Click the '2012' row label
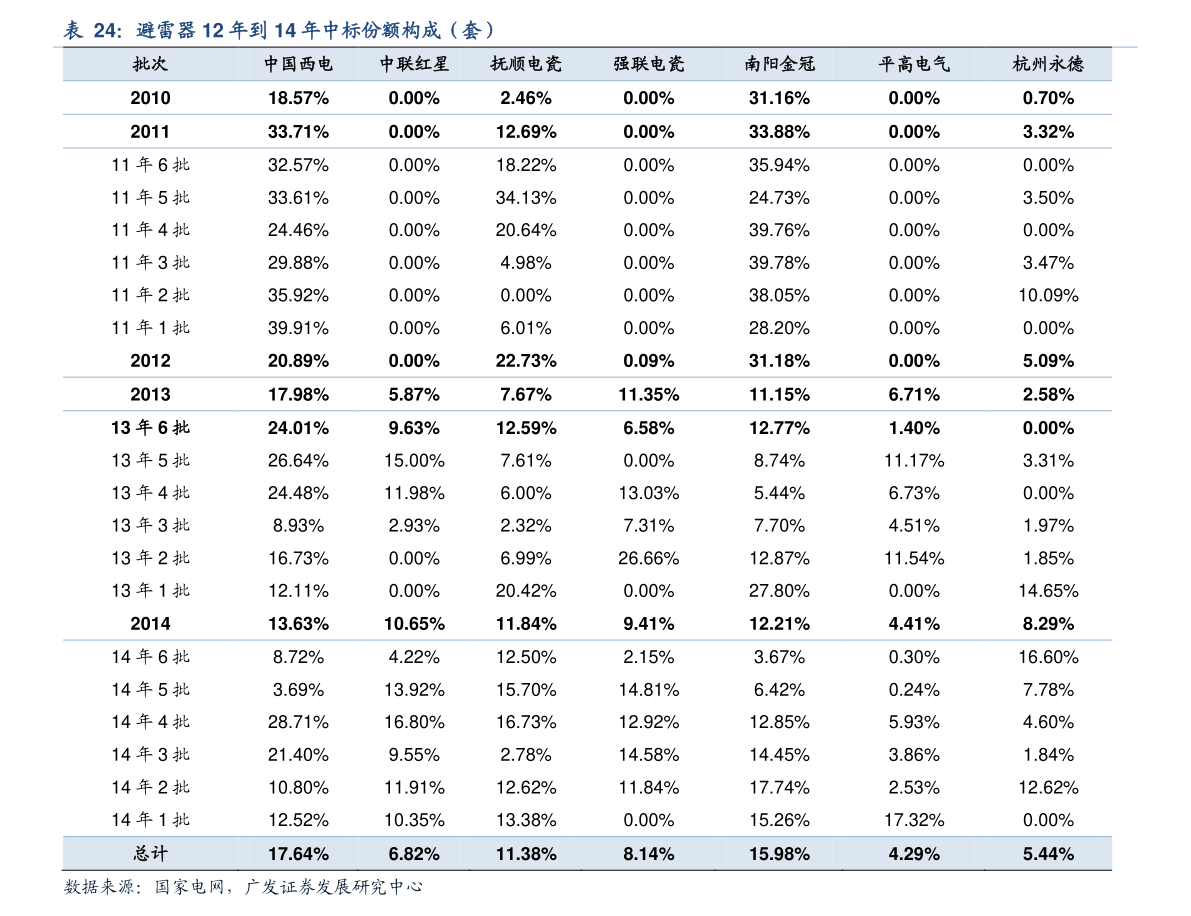The height and width of the screenshot is (916, 1191). pyautogui.click(x=150, y=361)
